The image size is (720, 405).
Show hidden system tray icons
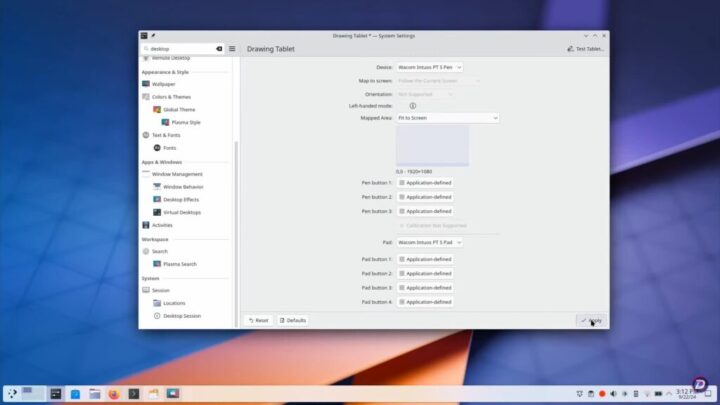669,394
